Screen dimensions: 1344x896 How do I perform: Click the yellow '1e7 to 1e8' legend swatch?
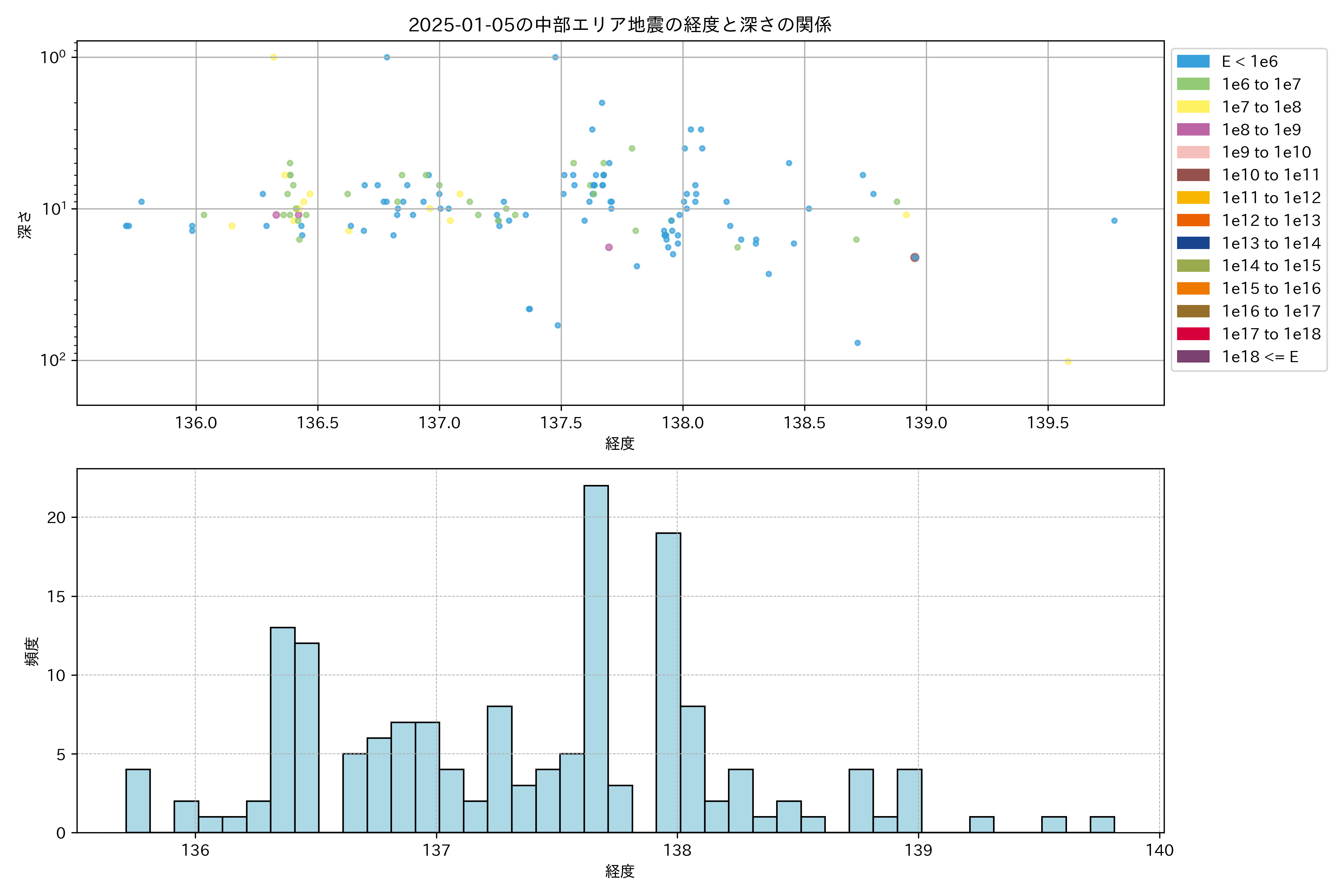point(1193,107)
